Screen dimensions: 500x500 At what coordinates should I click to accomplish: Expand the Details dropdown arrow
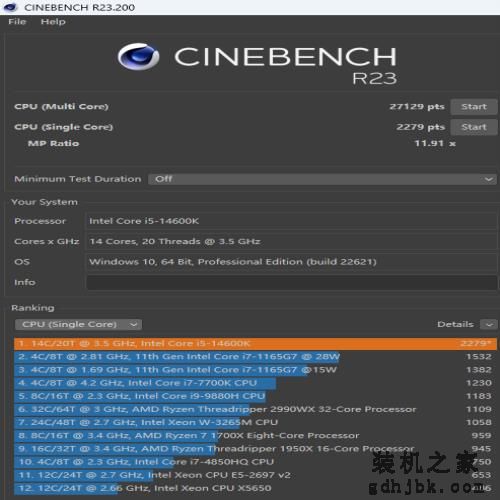click(489, 324)
